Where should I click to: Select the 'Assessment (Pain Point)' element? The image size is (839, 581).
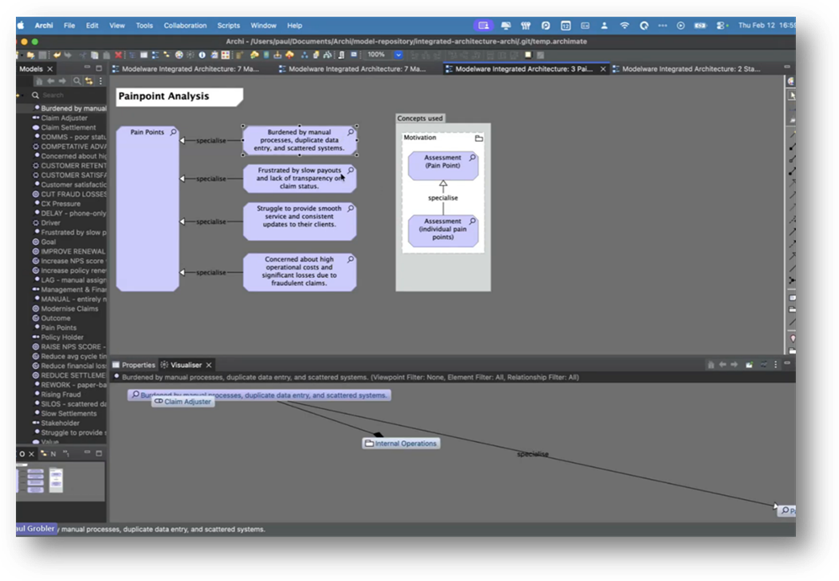click(443, 165)
